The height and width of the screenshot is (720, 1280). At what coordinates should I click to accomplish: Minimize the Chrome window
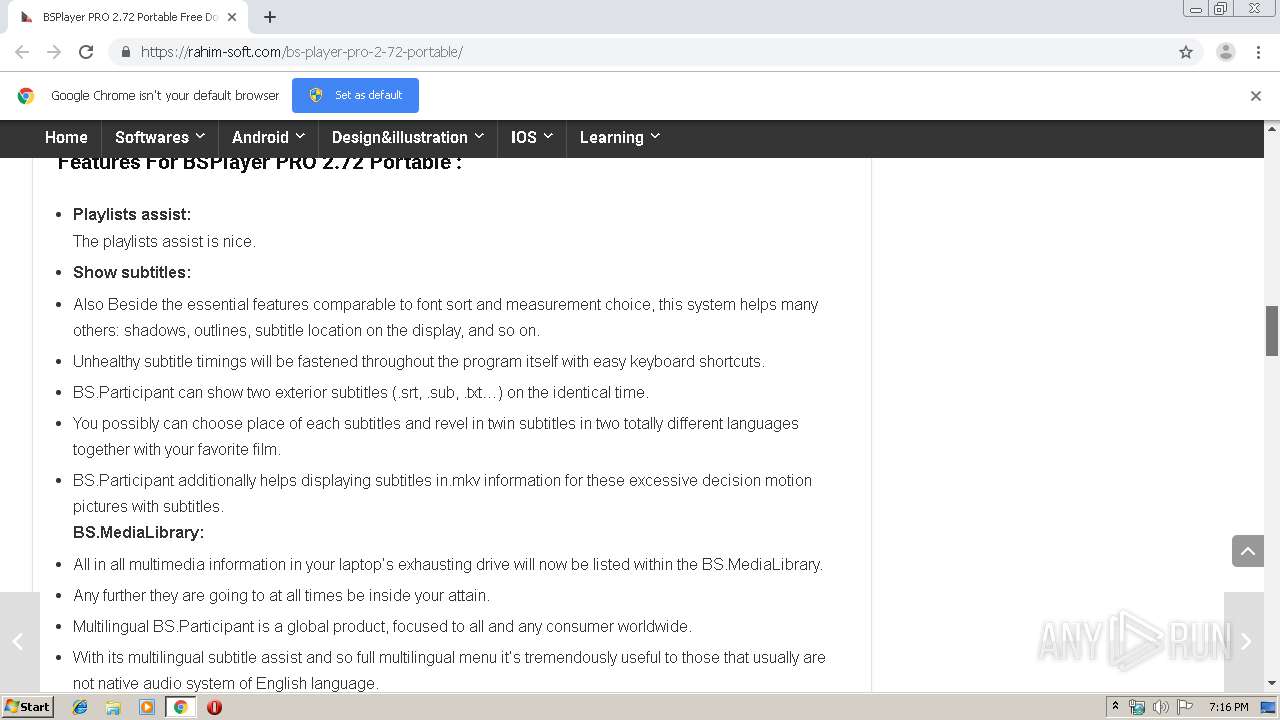tap(1196, 9)
